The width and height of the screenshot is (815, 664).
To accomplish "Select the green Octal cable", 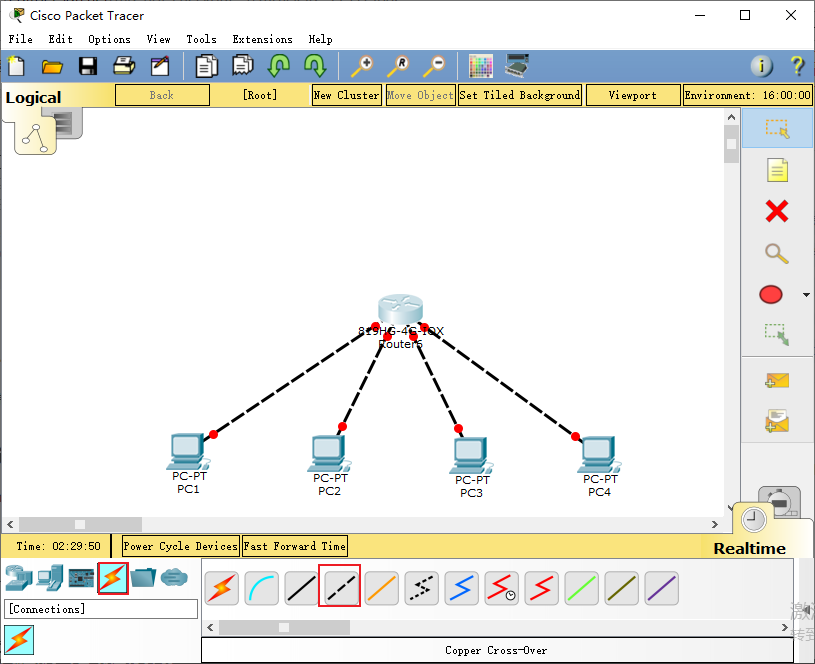I will [x=581, y=588].
